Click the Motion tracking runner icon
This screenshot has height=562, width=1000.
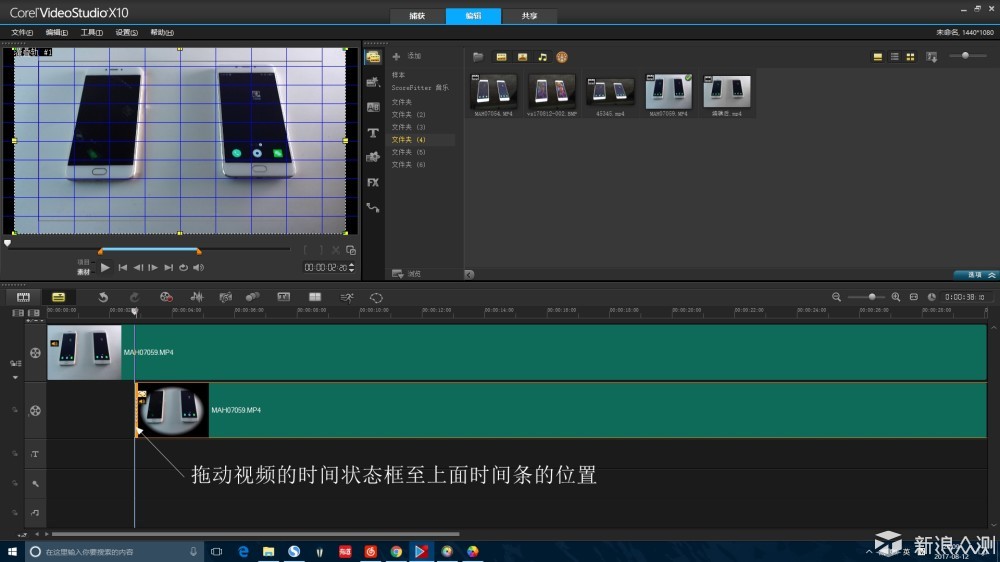[347, 297]
